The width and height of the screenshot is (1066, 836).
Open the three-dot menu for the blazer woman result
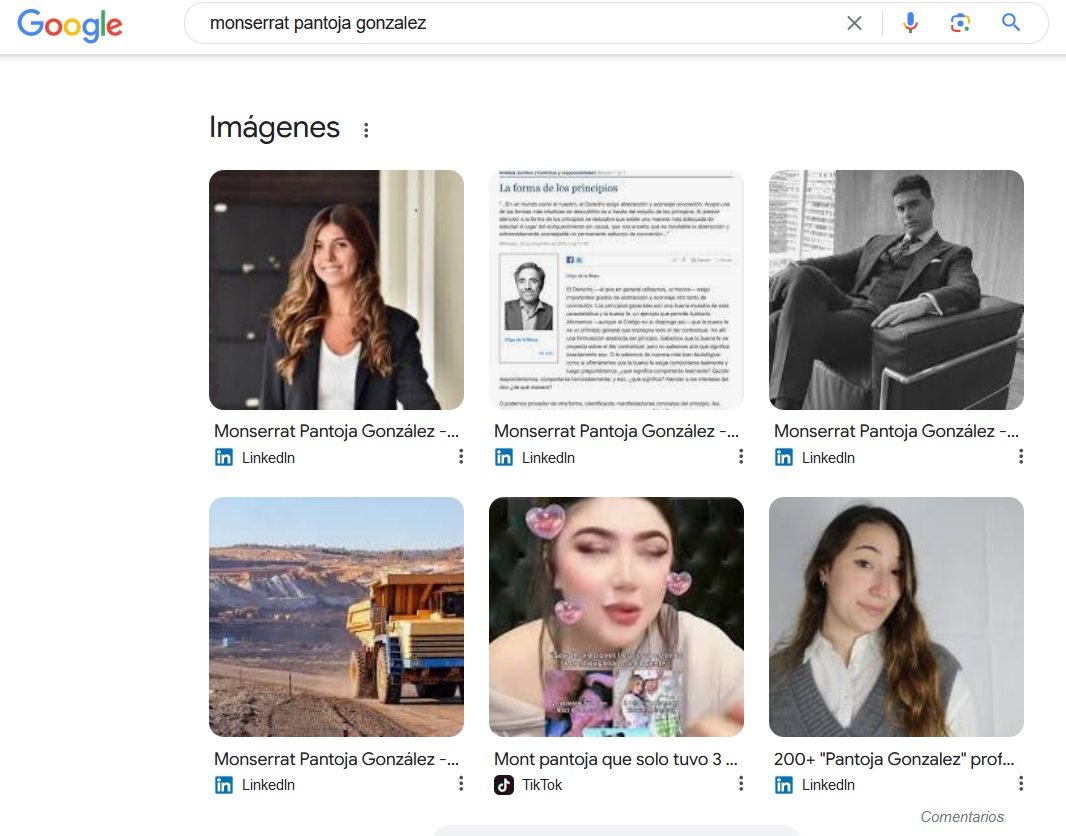(x=461, y=457)
